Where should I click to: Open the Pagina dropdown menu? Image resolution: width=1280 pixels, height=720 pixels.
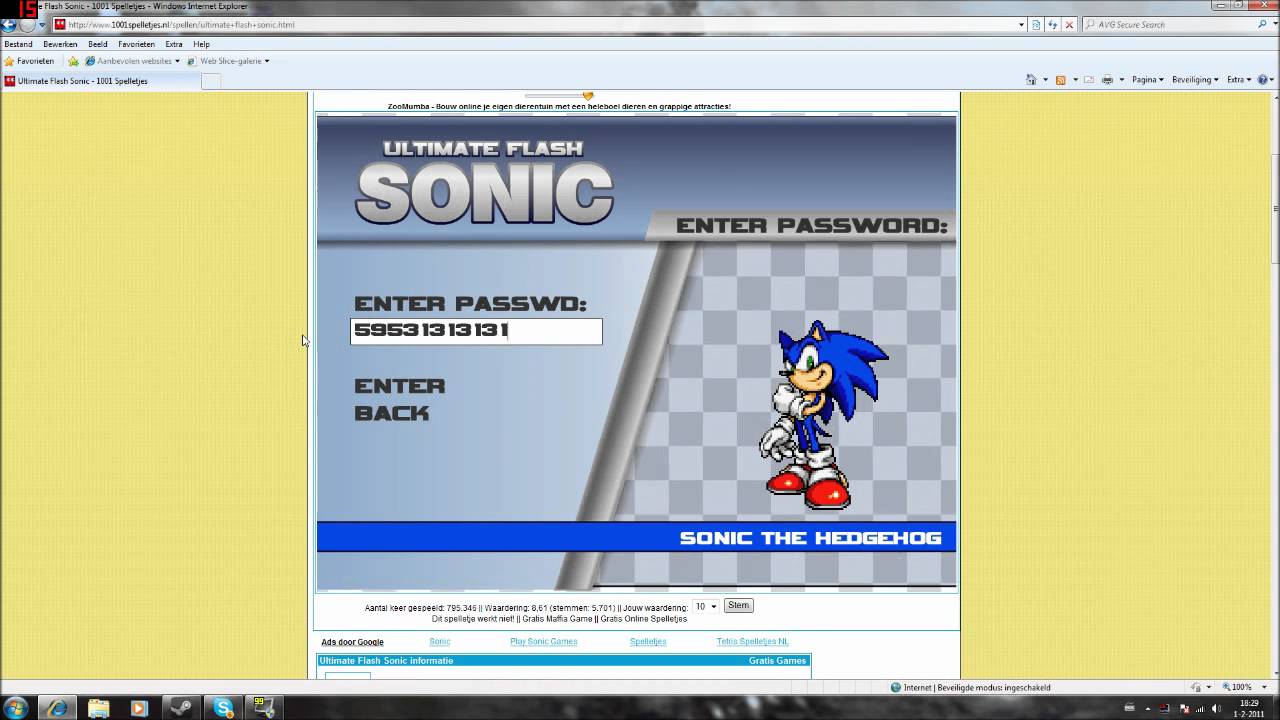pos(1147,80)
